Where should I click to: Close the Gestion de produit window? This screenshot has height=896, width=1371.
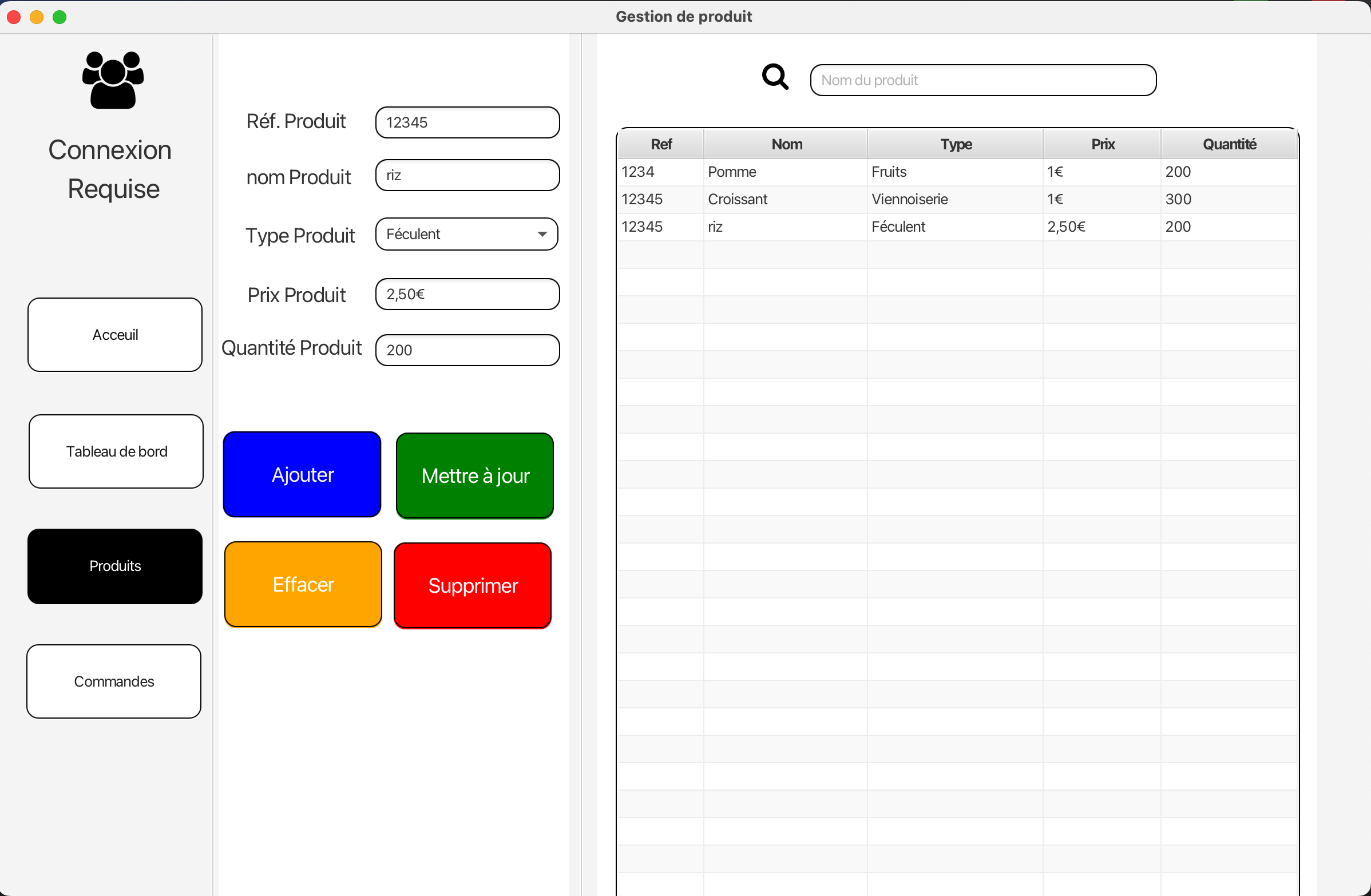(x=14, y=17)
